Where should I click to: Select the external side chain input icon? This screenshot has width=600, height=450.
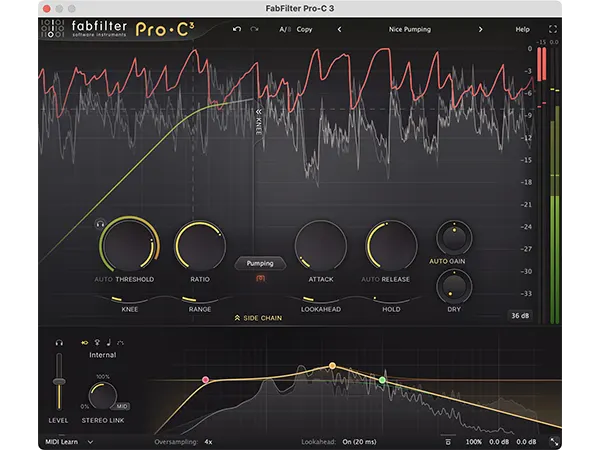pos(97,342)
